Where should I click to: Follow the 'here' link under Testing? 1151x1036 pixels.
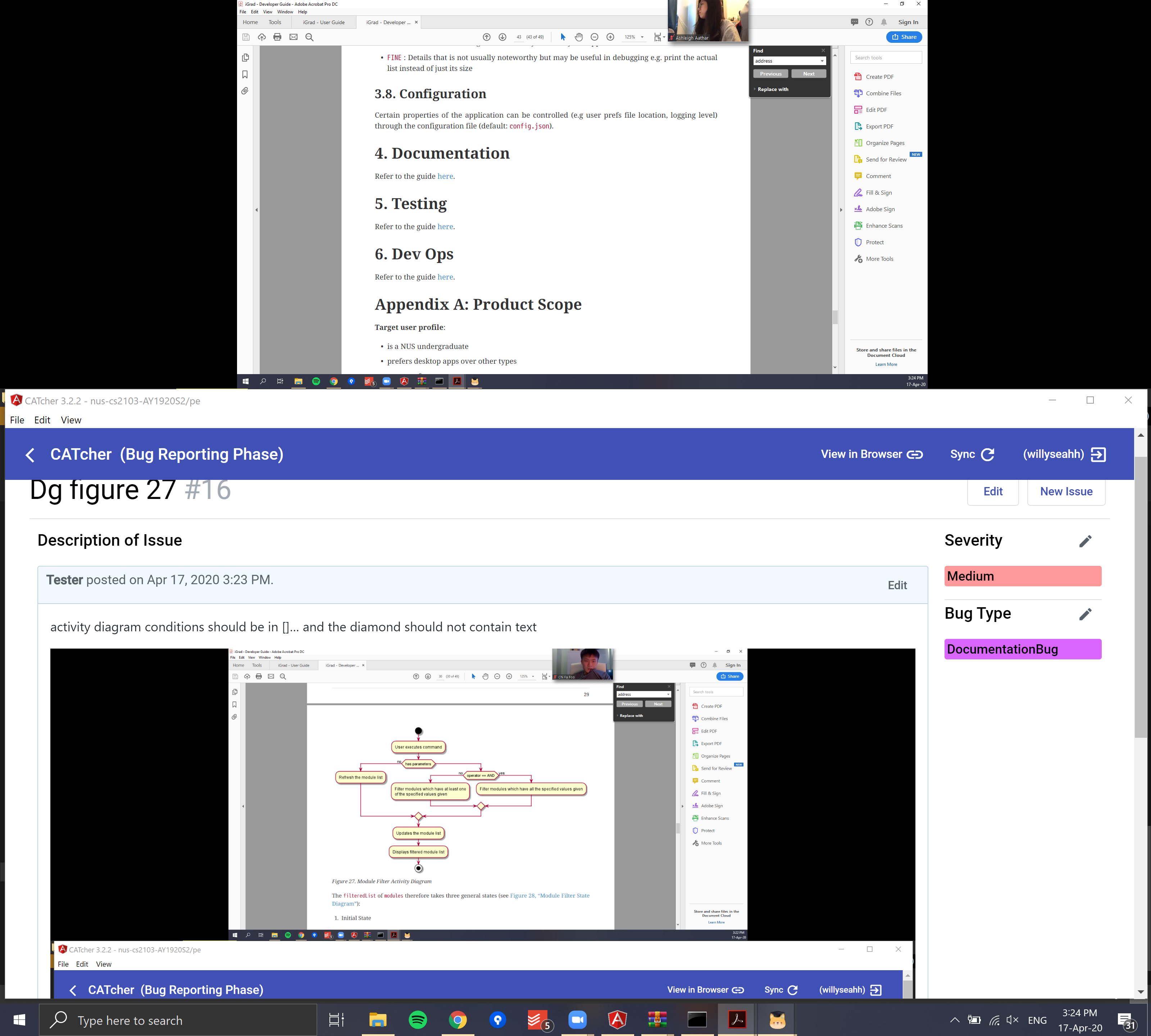coord(445,227)
